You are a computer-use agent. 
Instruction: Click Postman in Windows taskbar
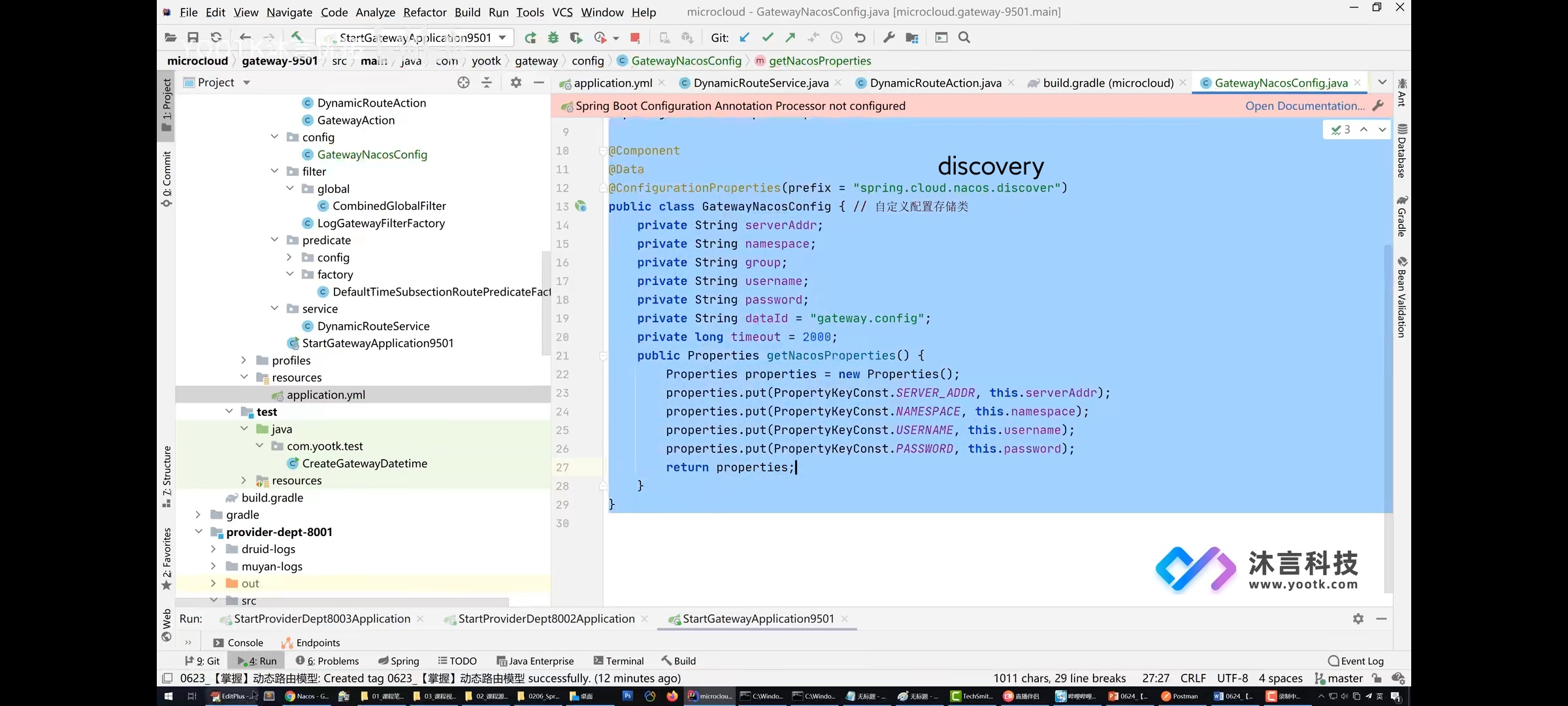click(1180, 696)
